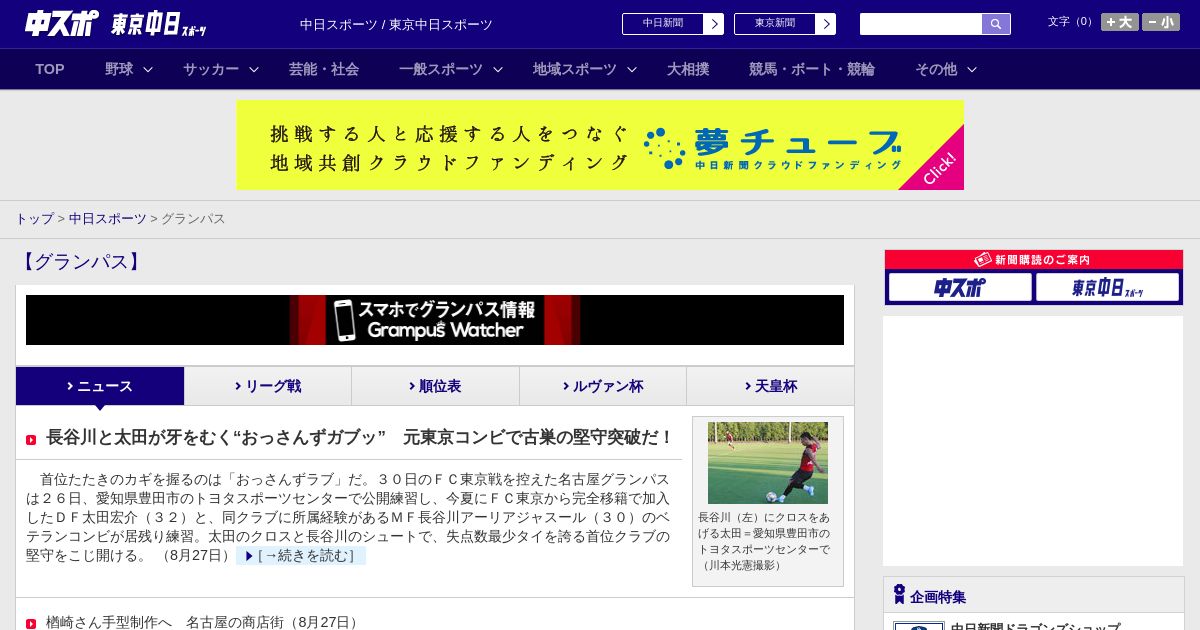Click the 東京中日スポーツ subscription button in sidebar
The height and width of the screenshot is (630, 1200).
point(1108,287)
